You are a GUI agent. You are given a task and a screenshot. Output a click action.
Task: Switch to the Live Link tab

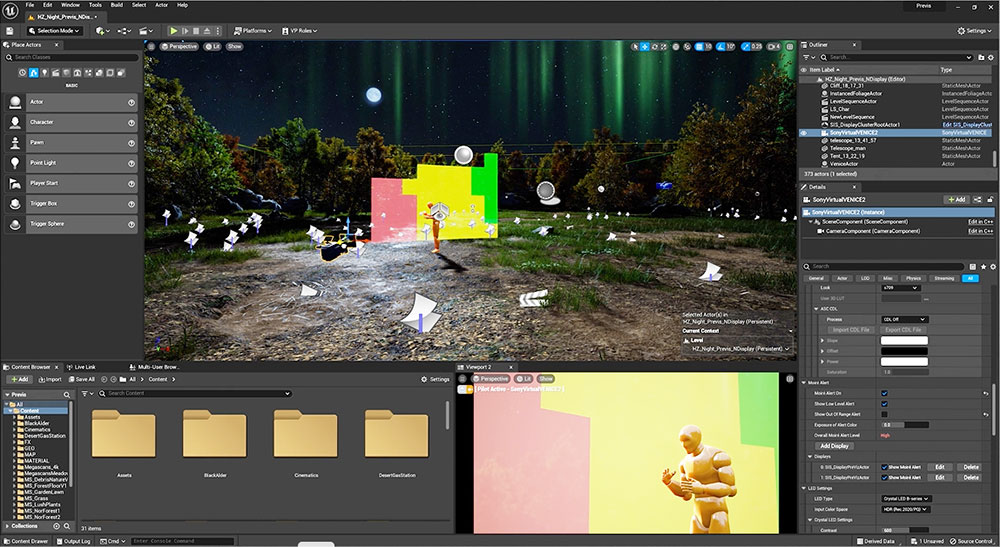[84, 367]
